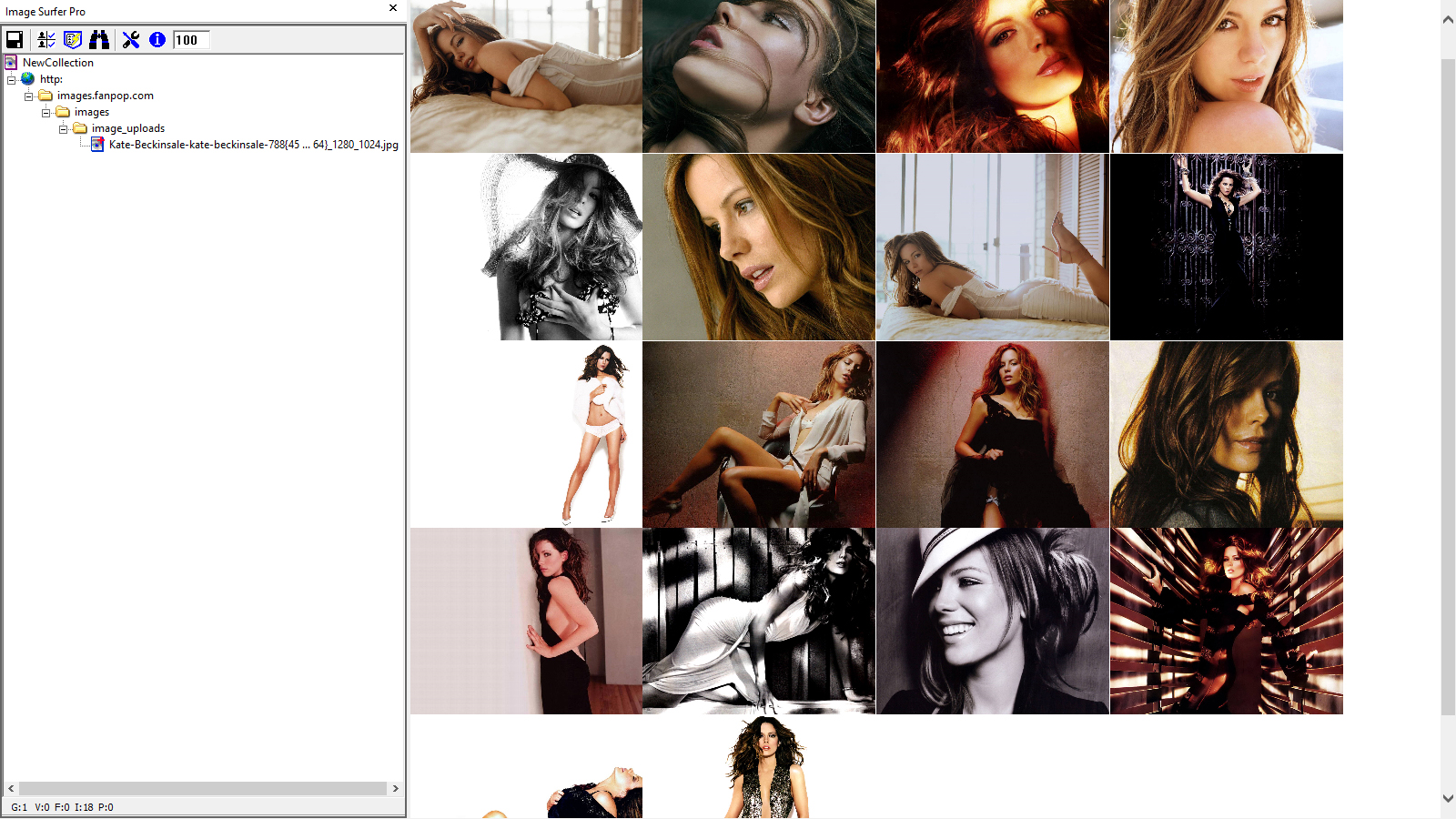Click the folder icon beside image_uploads
The image size is (1456, 819).
coord(80,128)
